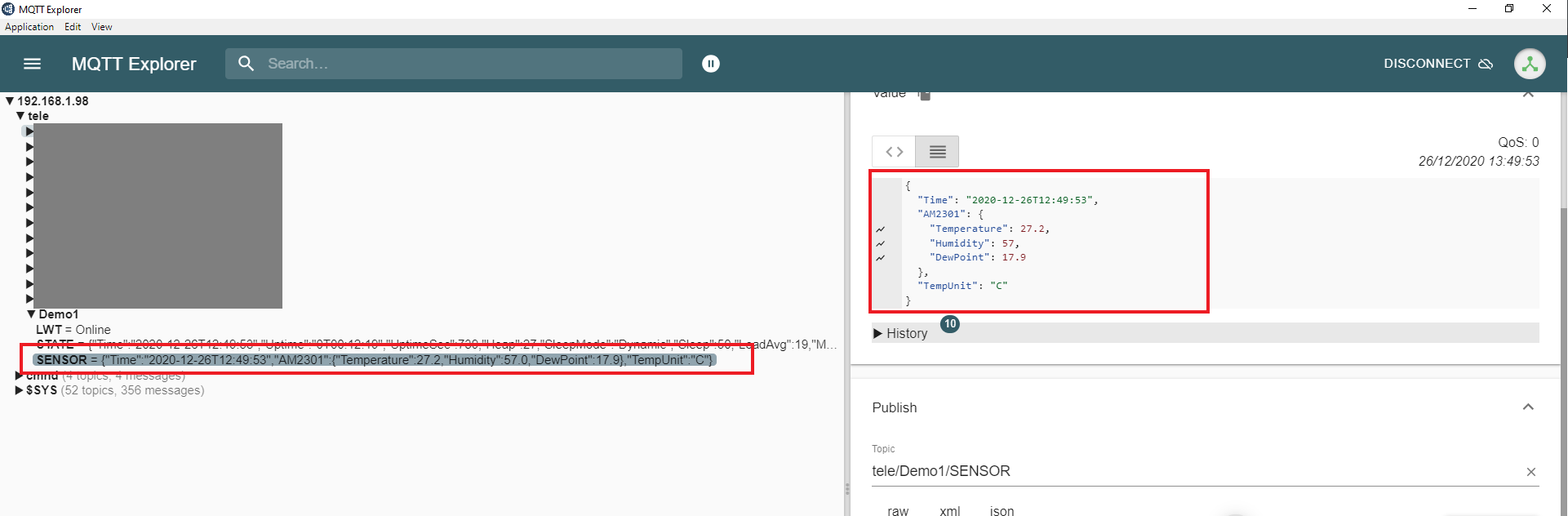Select the SENSOR topic row
Viewport: 1568px width, 516px height.
(x=375, y=360)
